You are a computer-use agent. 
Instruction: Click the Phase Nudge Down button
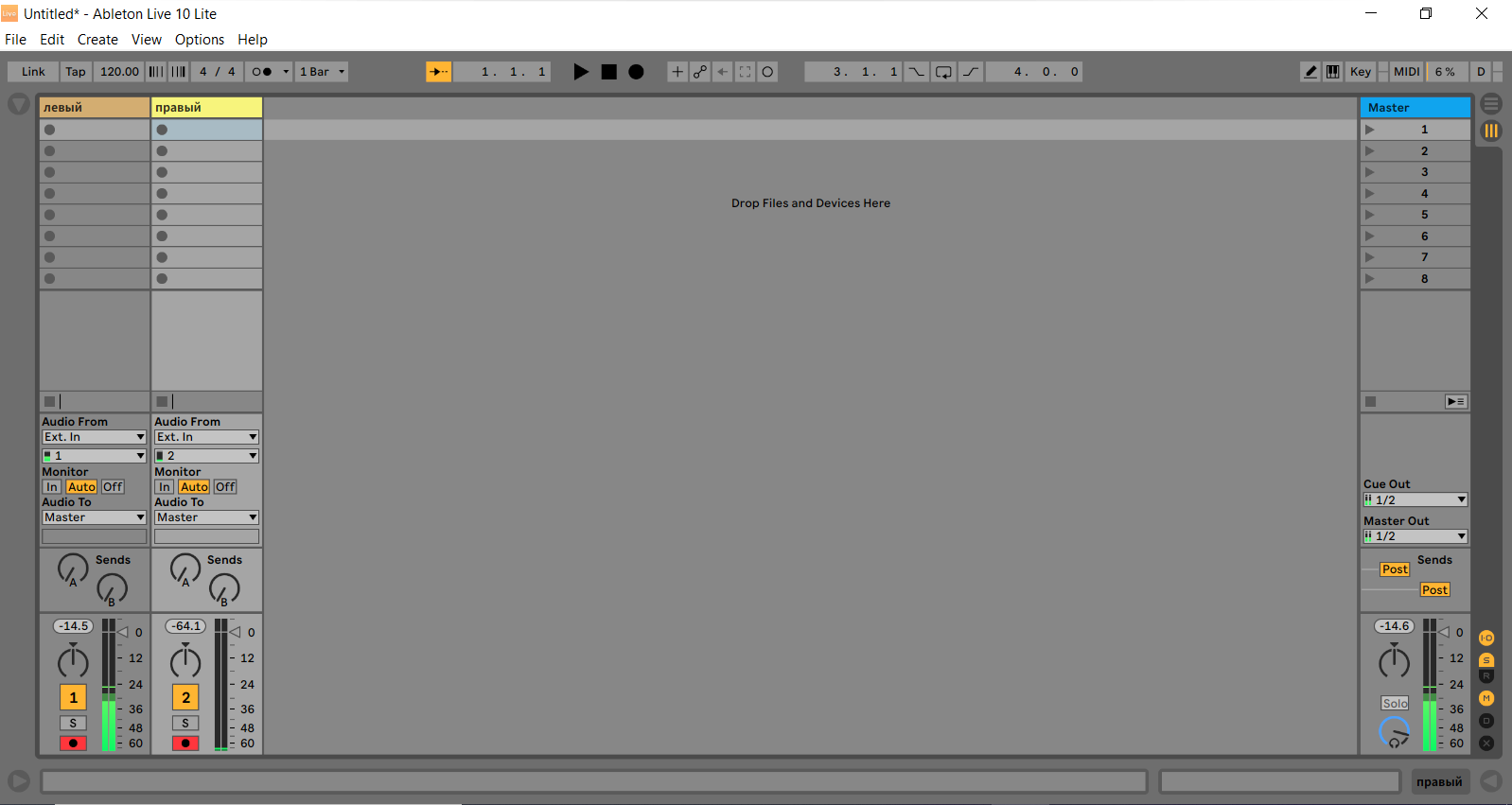(x=156, y=72)
